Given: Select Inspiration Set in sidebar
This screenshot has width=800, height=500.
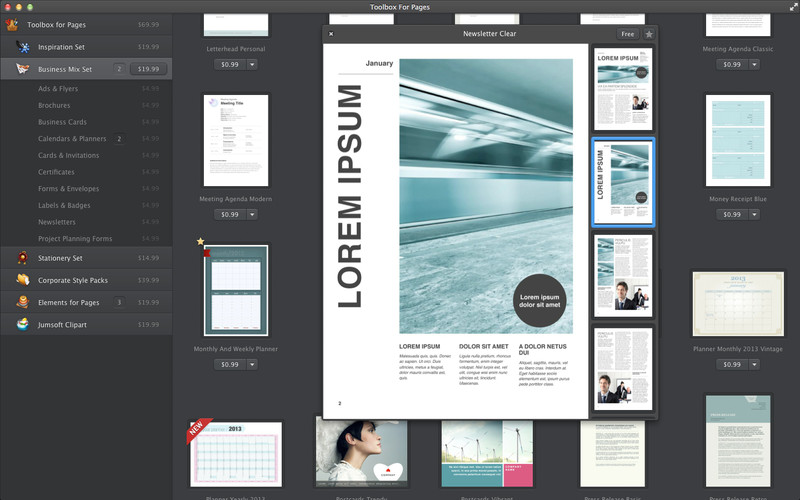Looking at the screenshot, I should tap(86, 47).
